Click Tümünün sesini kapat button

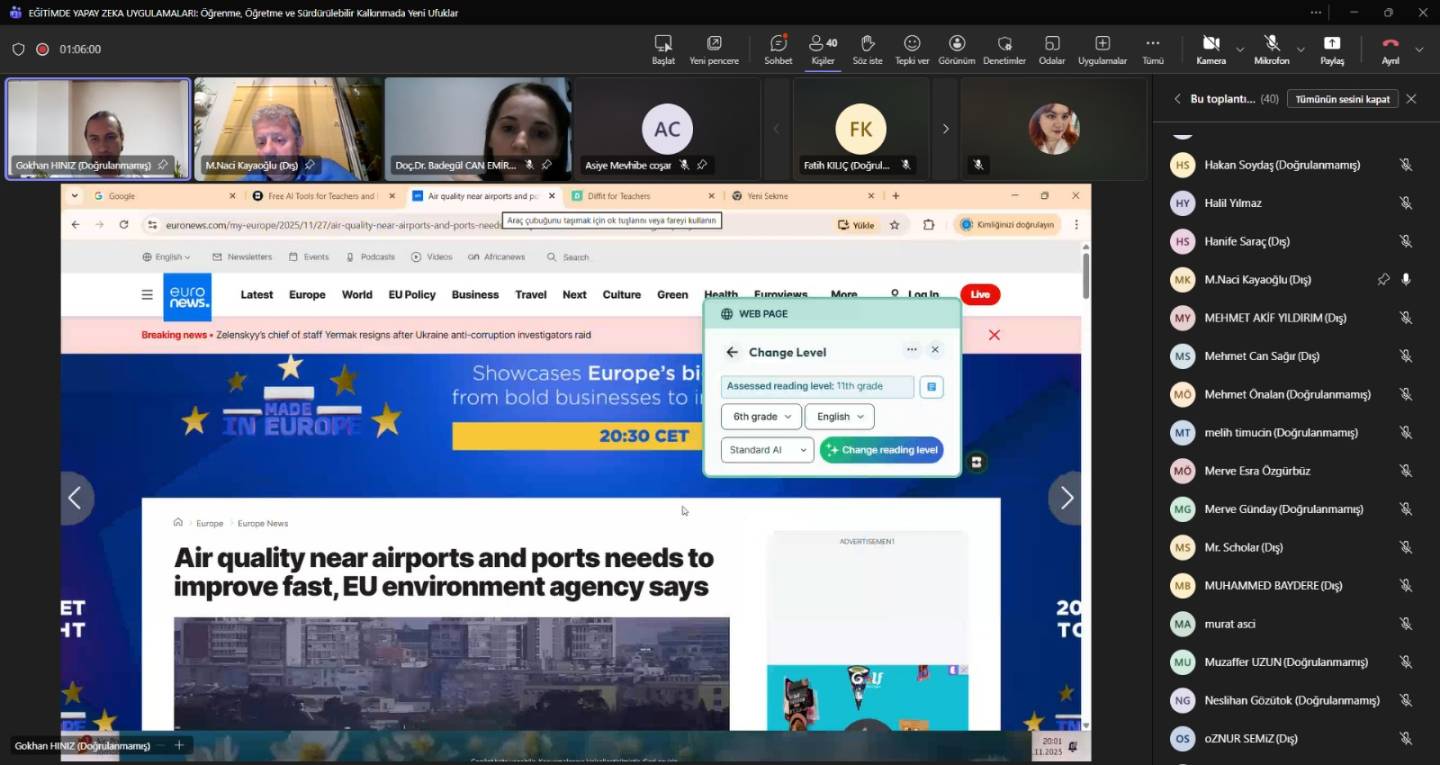[x=1341, y=99]
